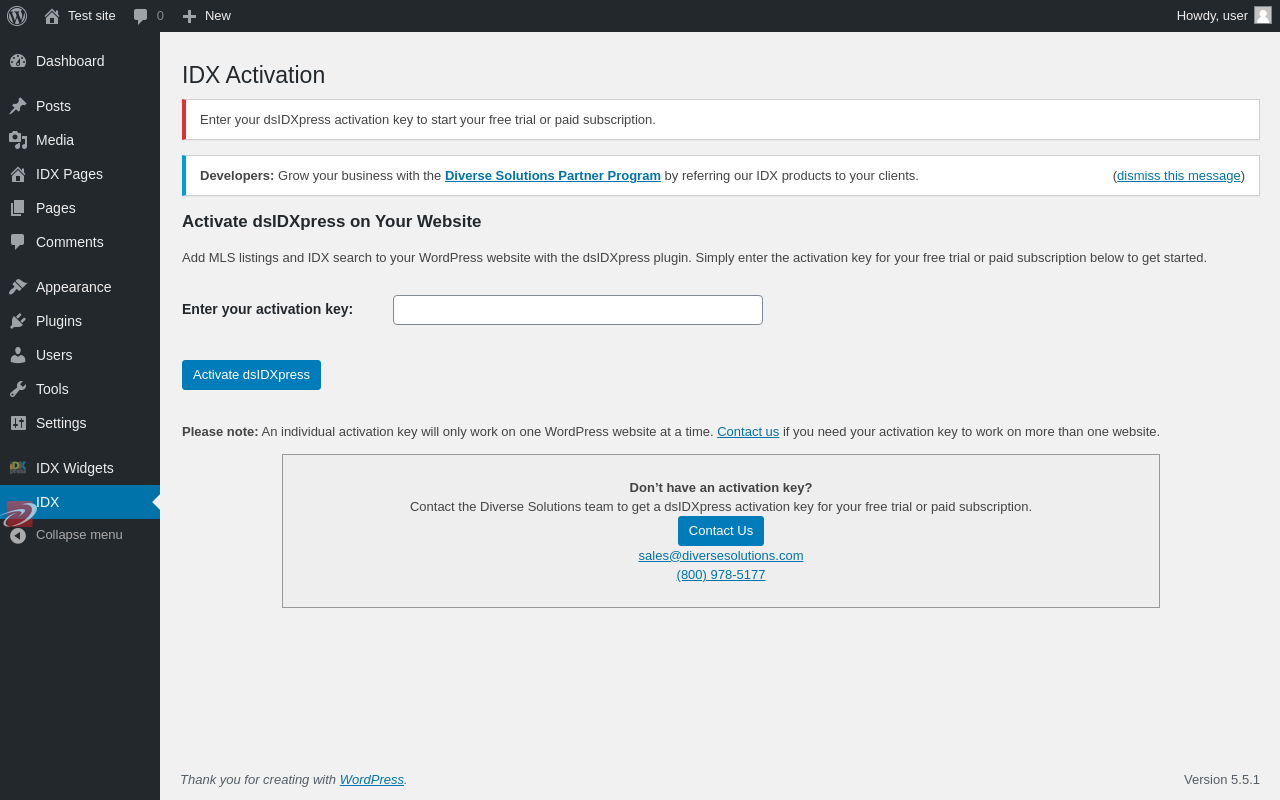Click the Collapse menu arrow icon
Screen dimensions: 1280x800
[x=18, y=536]
